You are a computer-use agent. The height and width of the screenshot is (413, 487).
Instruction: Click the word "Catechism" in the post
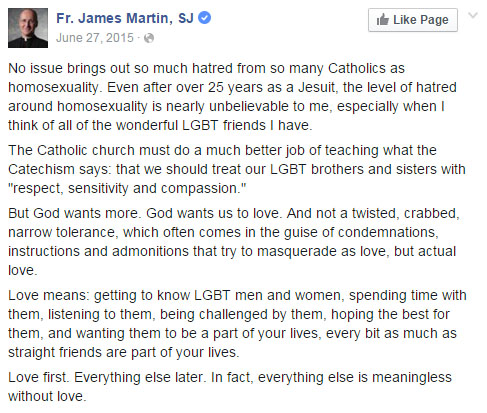(41, 169)
